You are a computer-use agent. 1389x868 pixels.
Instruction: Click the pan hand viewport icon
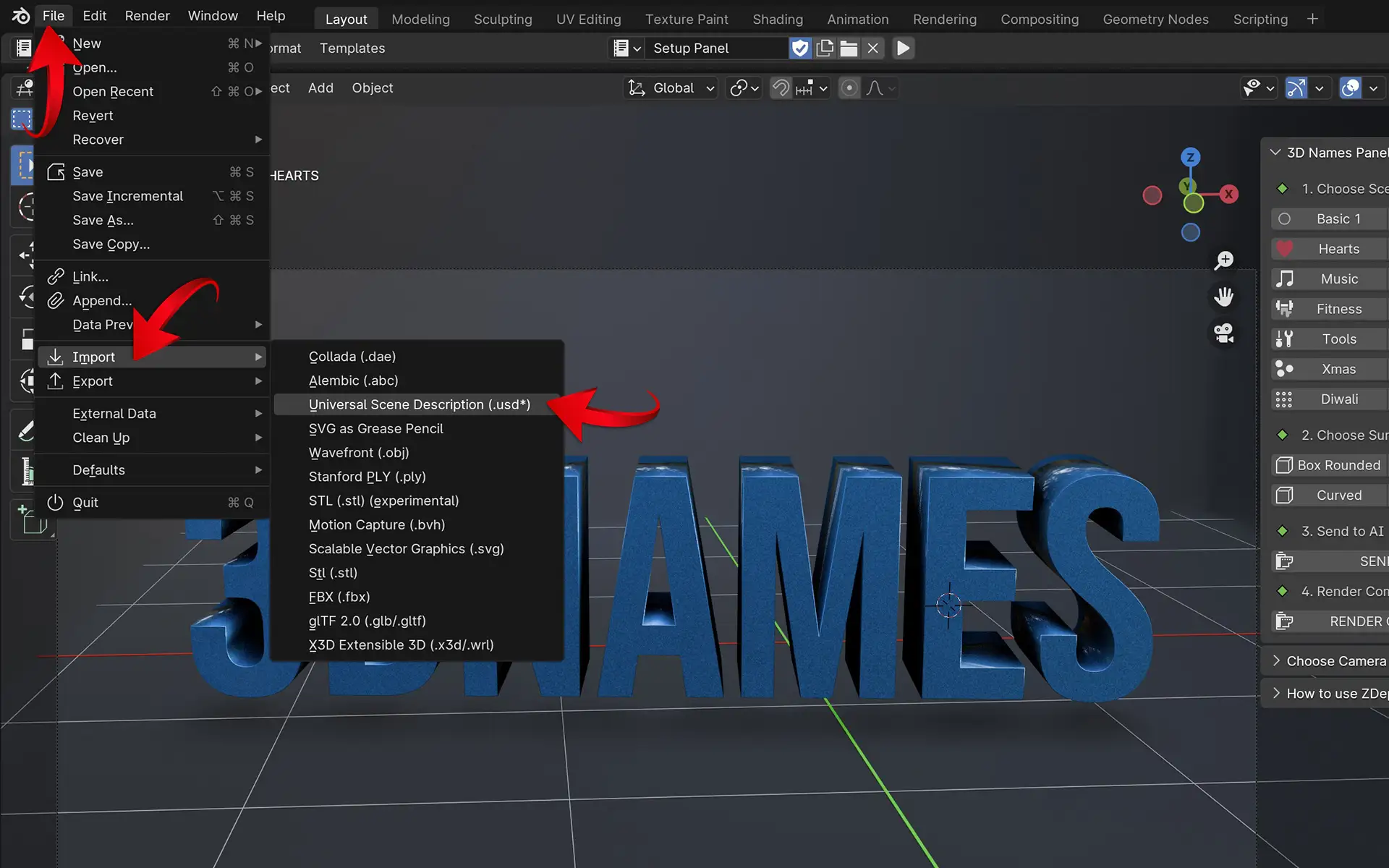(1224, 297)
